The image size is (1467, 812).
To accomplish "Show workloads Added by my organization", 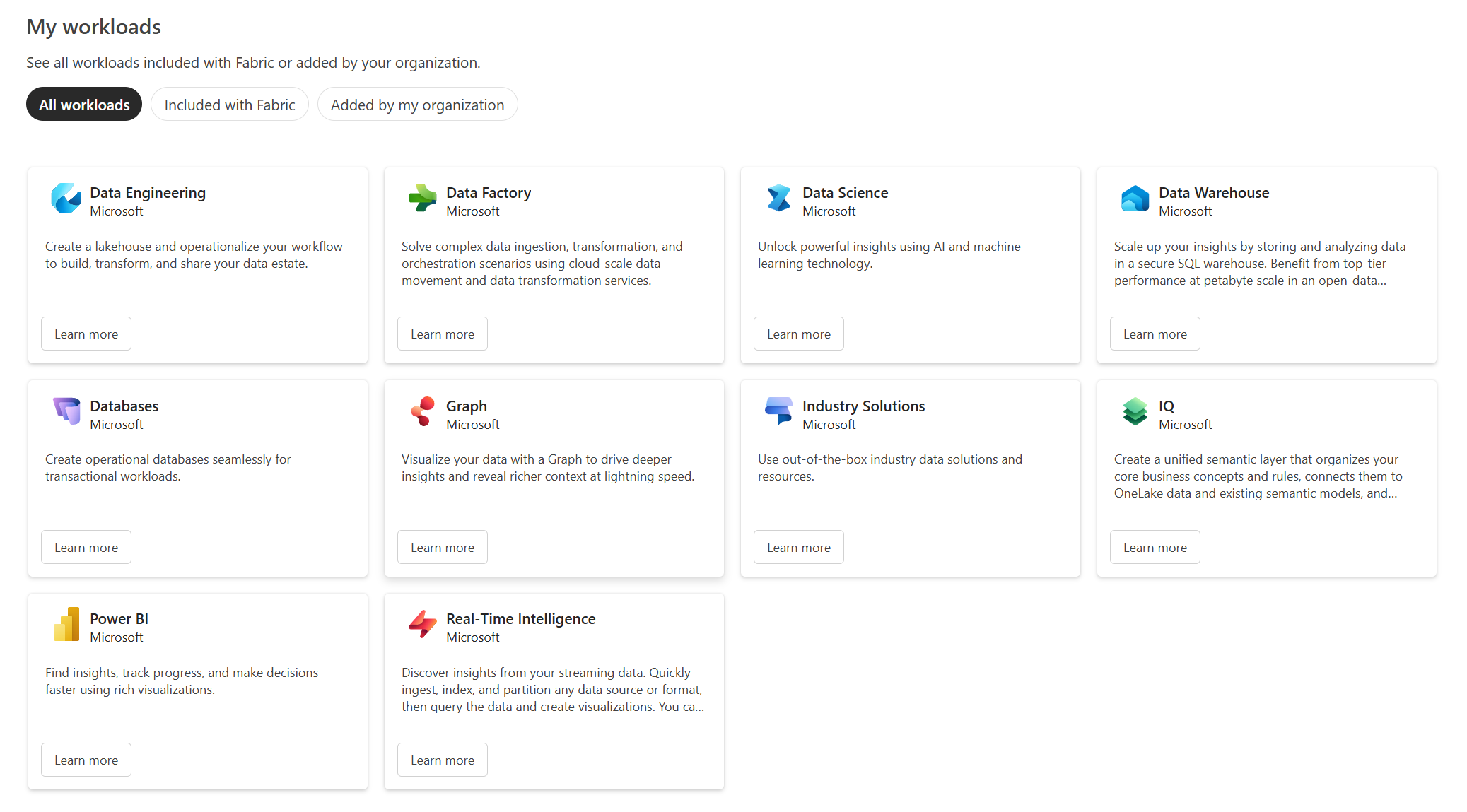I will click(417, 105).
